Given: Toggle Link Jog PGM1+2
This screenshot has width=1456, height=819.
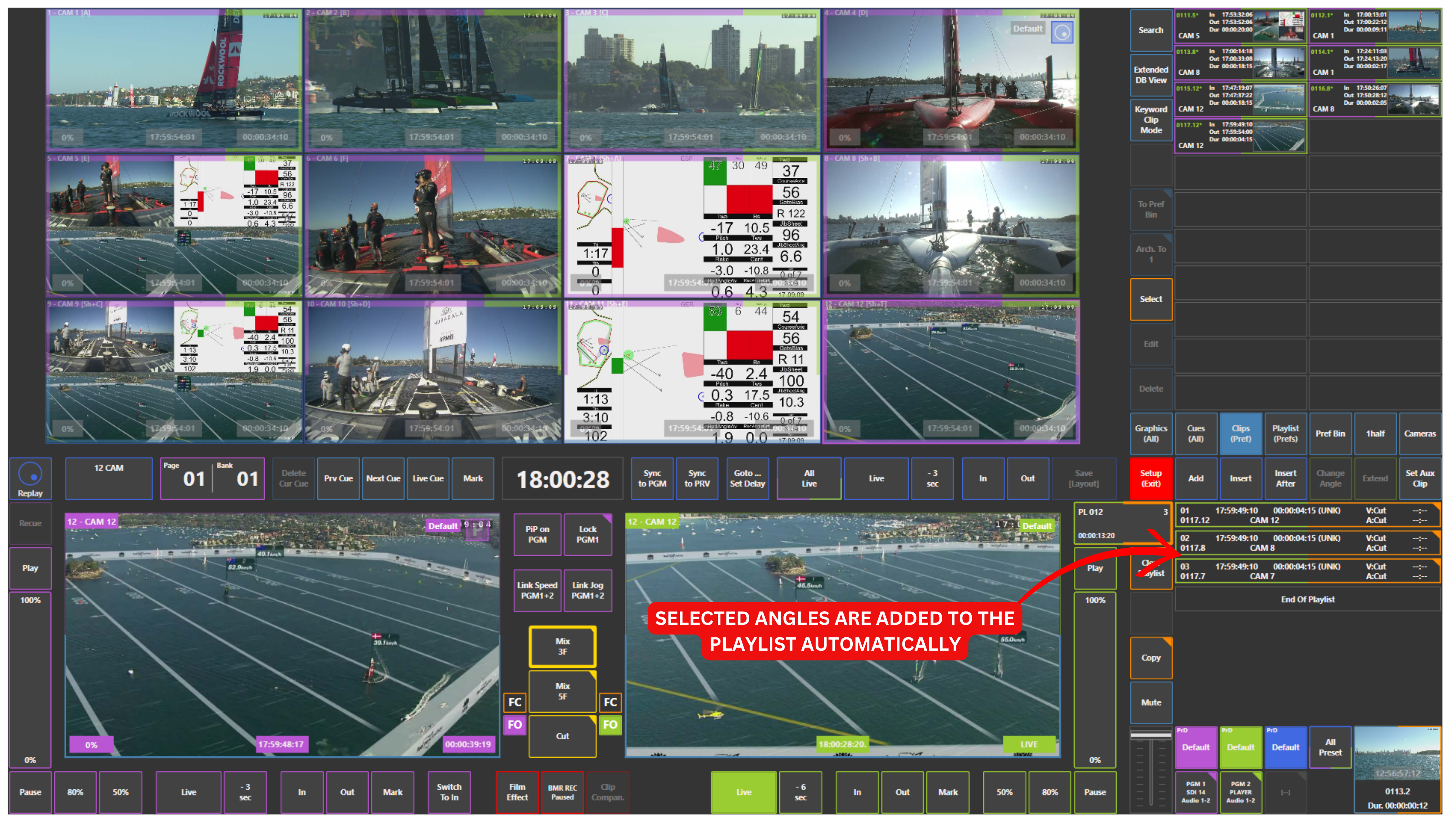Looking at the screenshot, I should tap(587, 590).
